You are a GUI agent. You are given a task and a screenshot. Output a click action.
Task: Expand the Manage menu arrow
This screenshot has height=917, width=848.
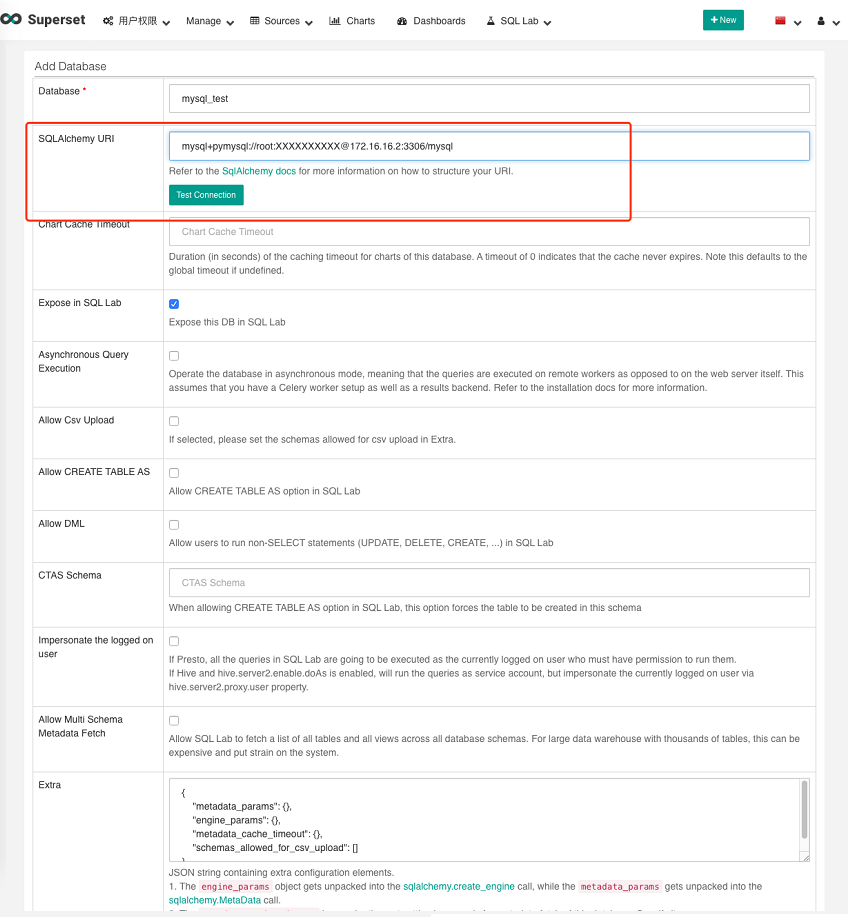click(230, 23)
